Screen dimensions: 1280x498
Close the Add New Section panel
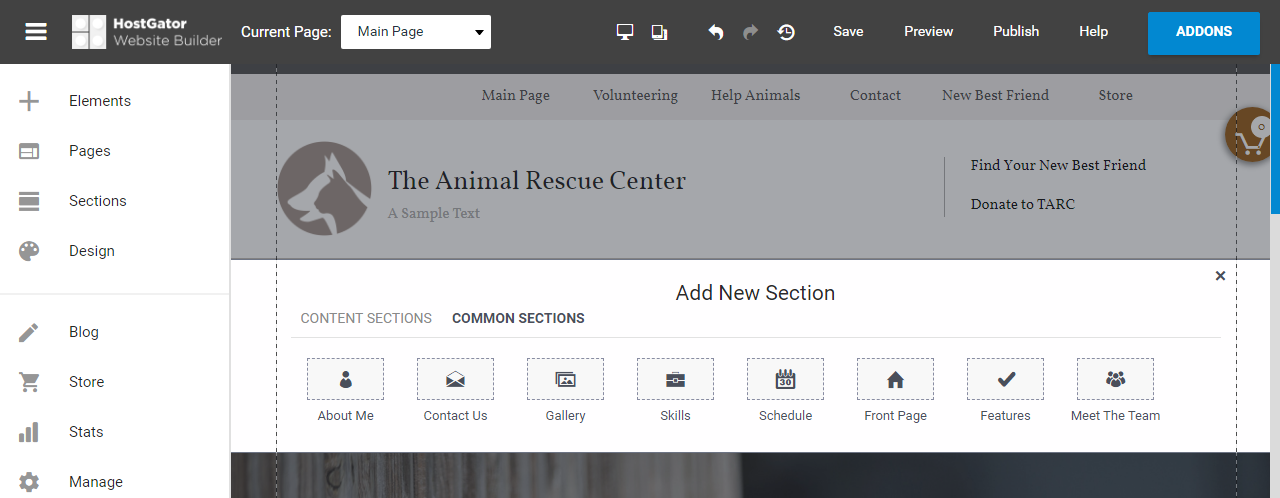click(1220, 276)
